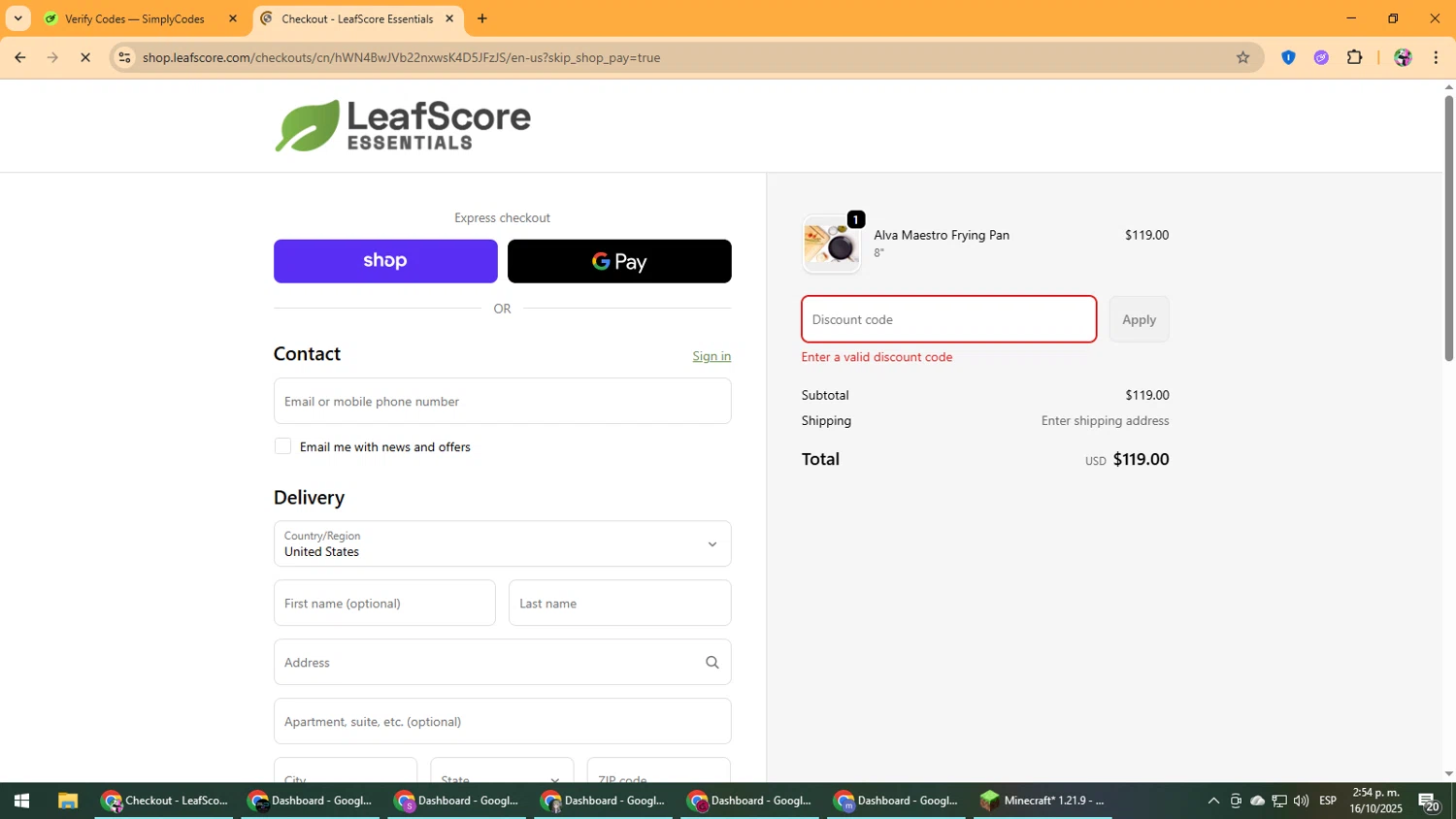Select the Checkout - LeafScore Essentials tab
The image size is (1456, 819).
[x=357, y=18]
